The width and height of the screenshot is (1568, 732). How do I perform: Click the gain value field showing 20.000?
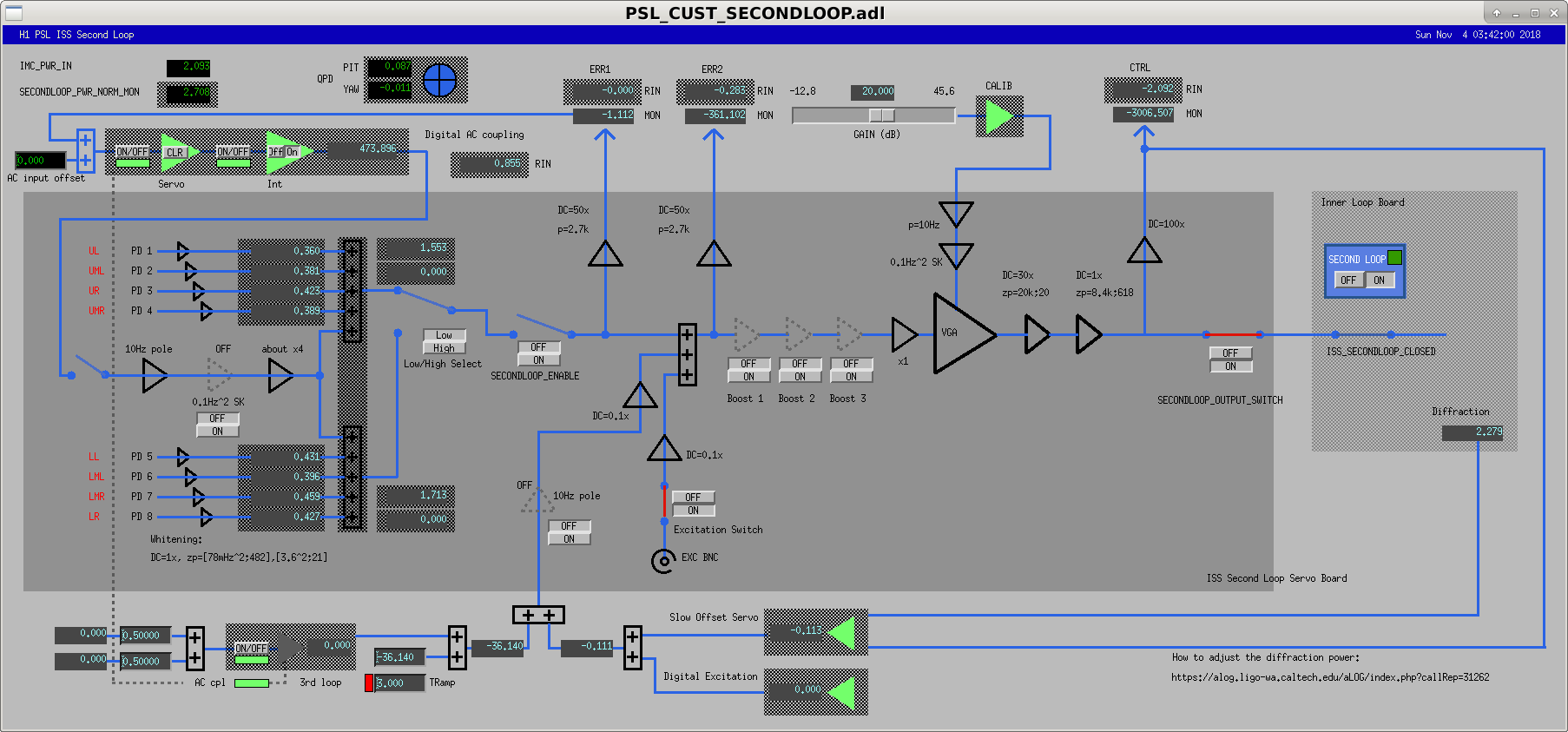coord(873,91)
